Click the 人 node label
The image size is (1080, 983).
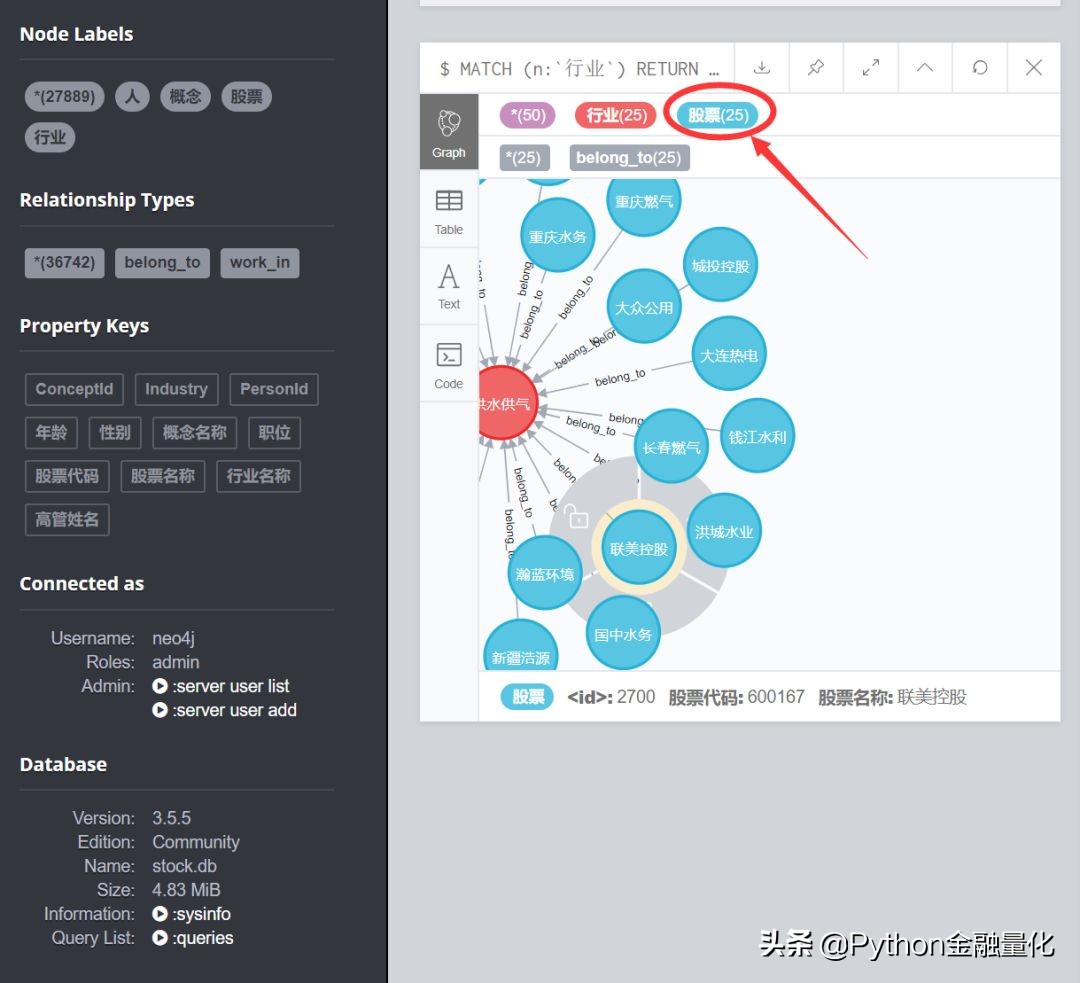pos(132,96)
